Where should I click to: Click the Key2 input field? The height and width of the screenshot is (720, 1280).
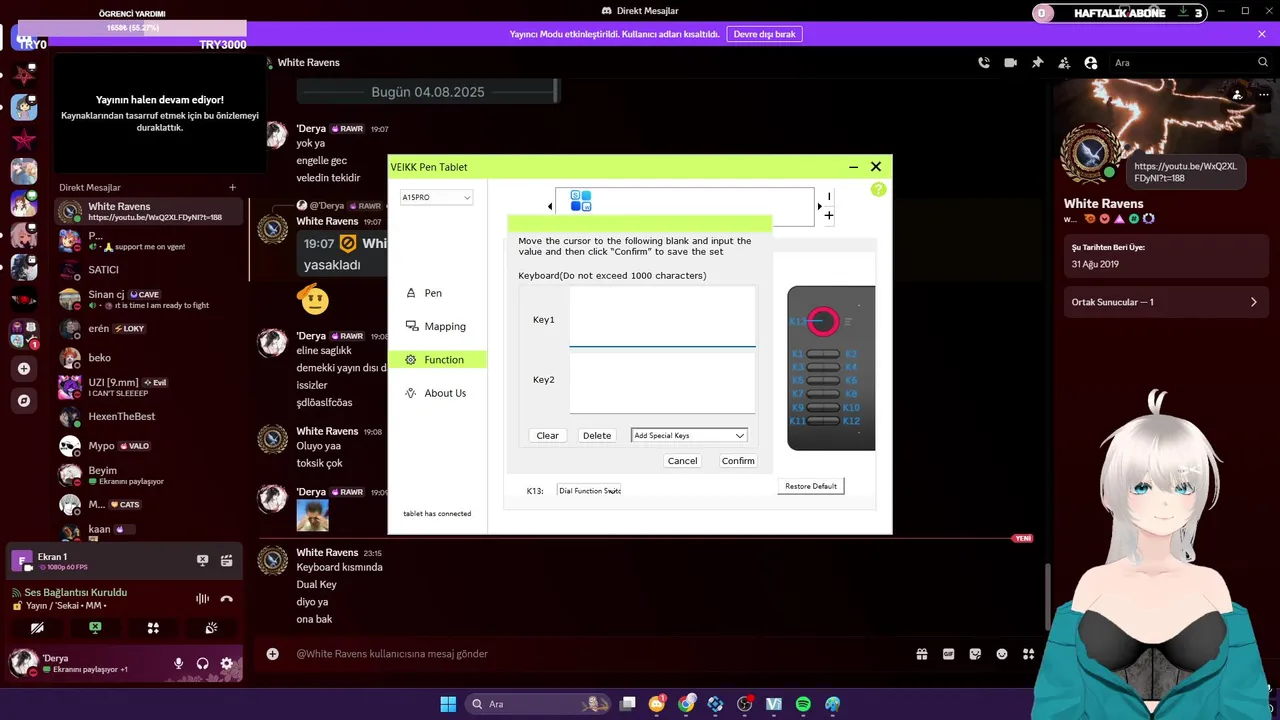pos(662,383)
